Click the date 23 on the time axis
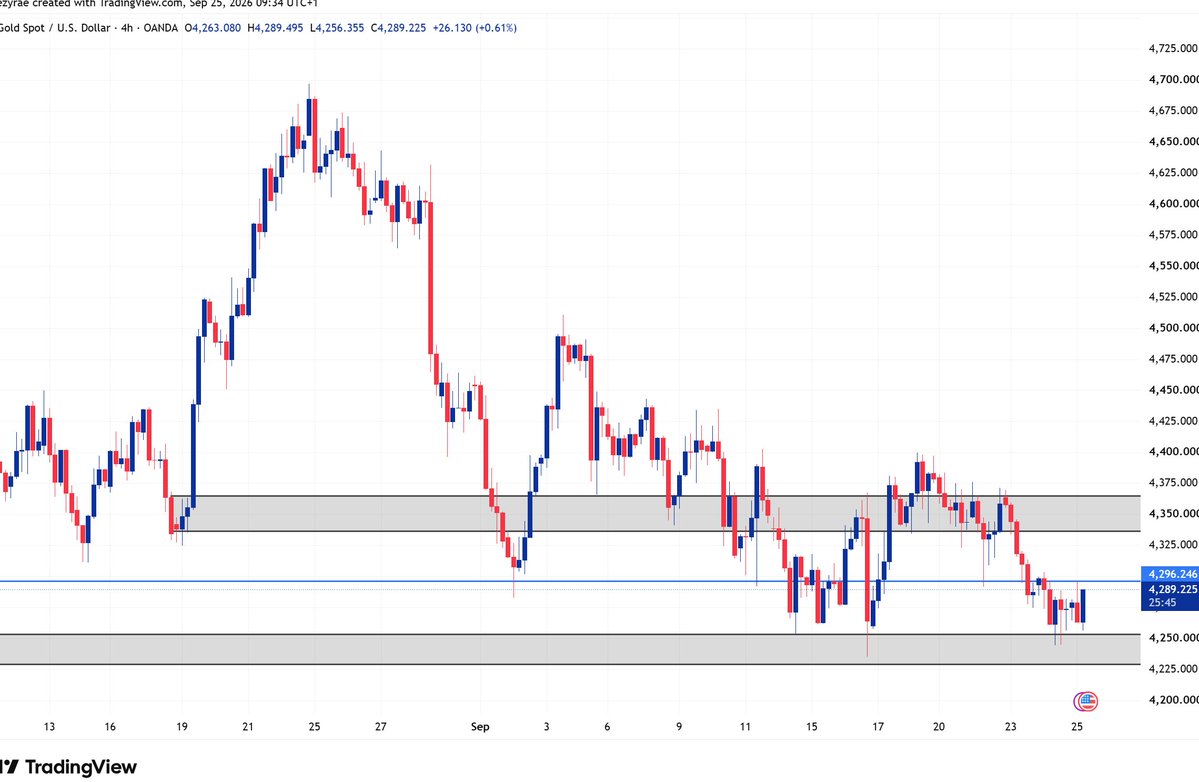 click(x=1011, y=726)
